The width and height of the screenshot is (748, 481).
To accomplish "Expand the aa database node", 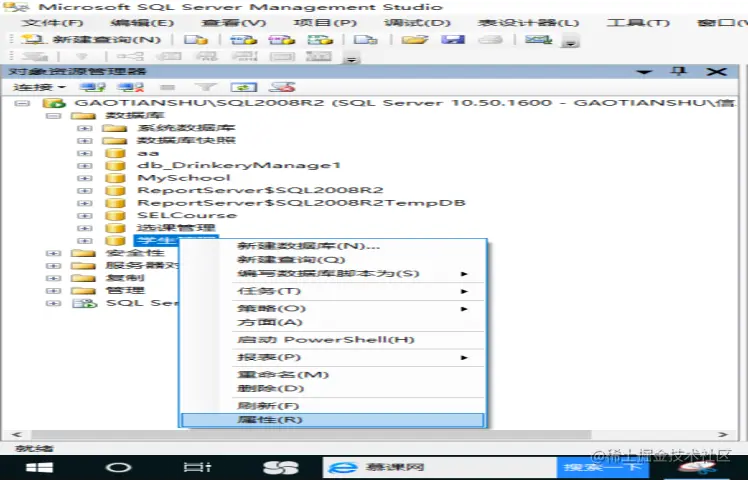I will click(x=84, y=153).
